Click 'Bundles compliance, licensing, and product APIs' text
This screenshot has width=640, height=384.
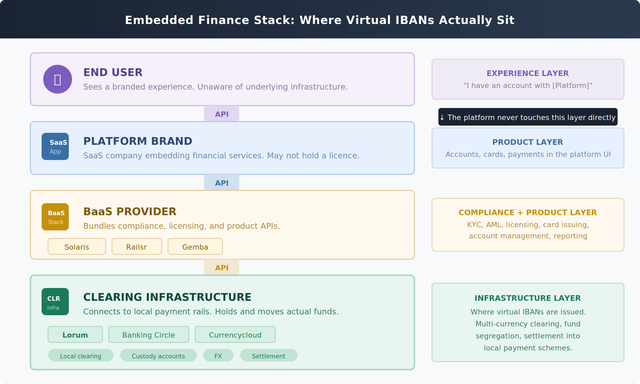182,226
